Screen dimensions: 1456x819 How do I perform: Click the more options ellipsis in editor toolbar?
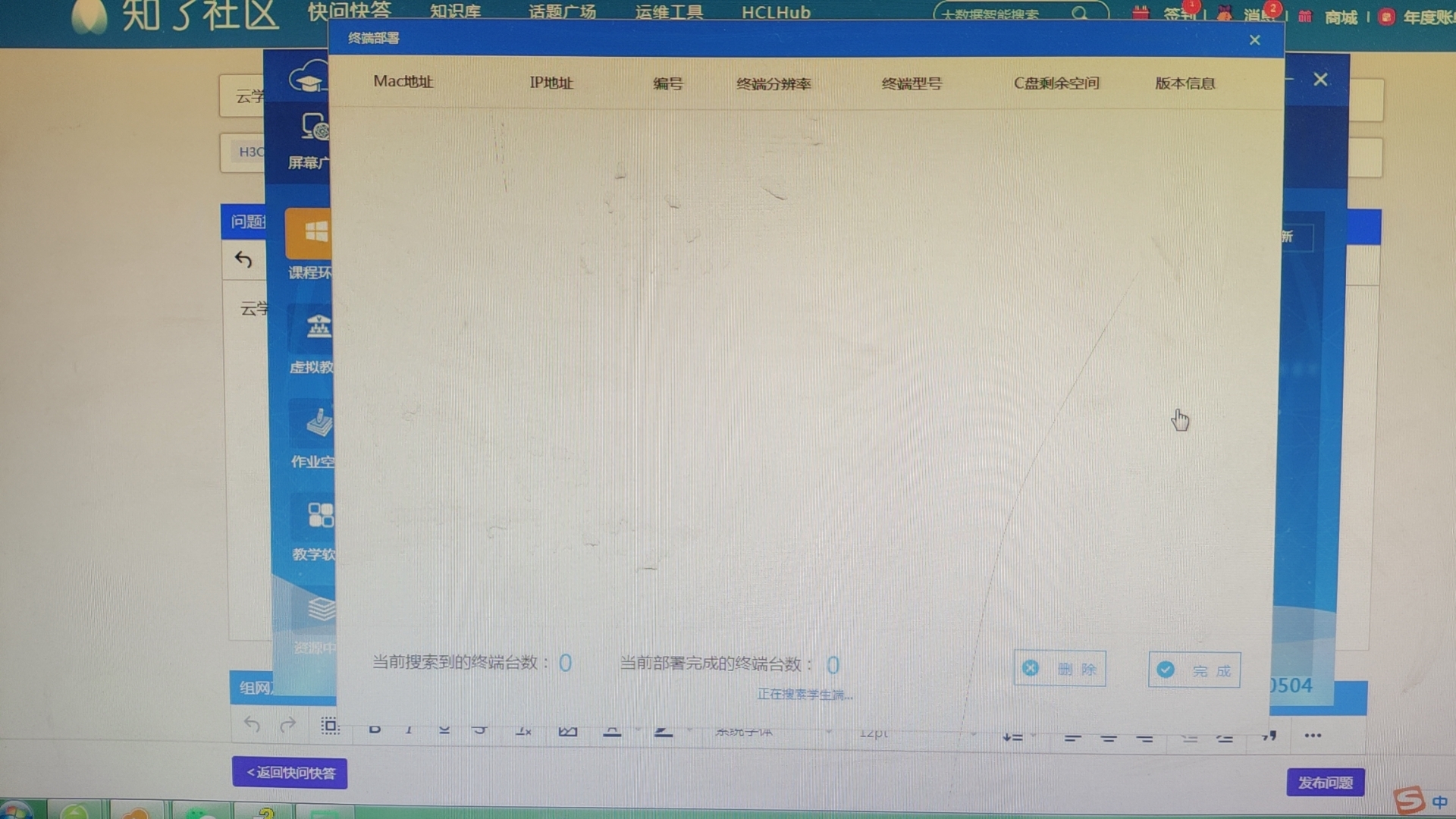pos(1313,736)
